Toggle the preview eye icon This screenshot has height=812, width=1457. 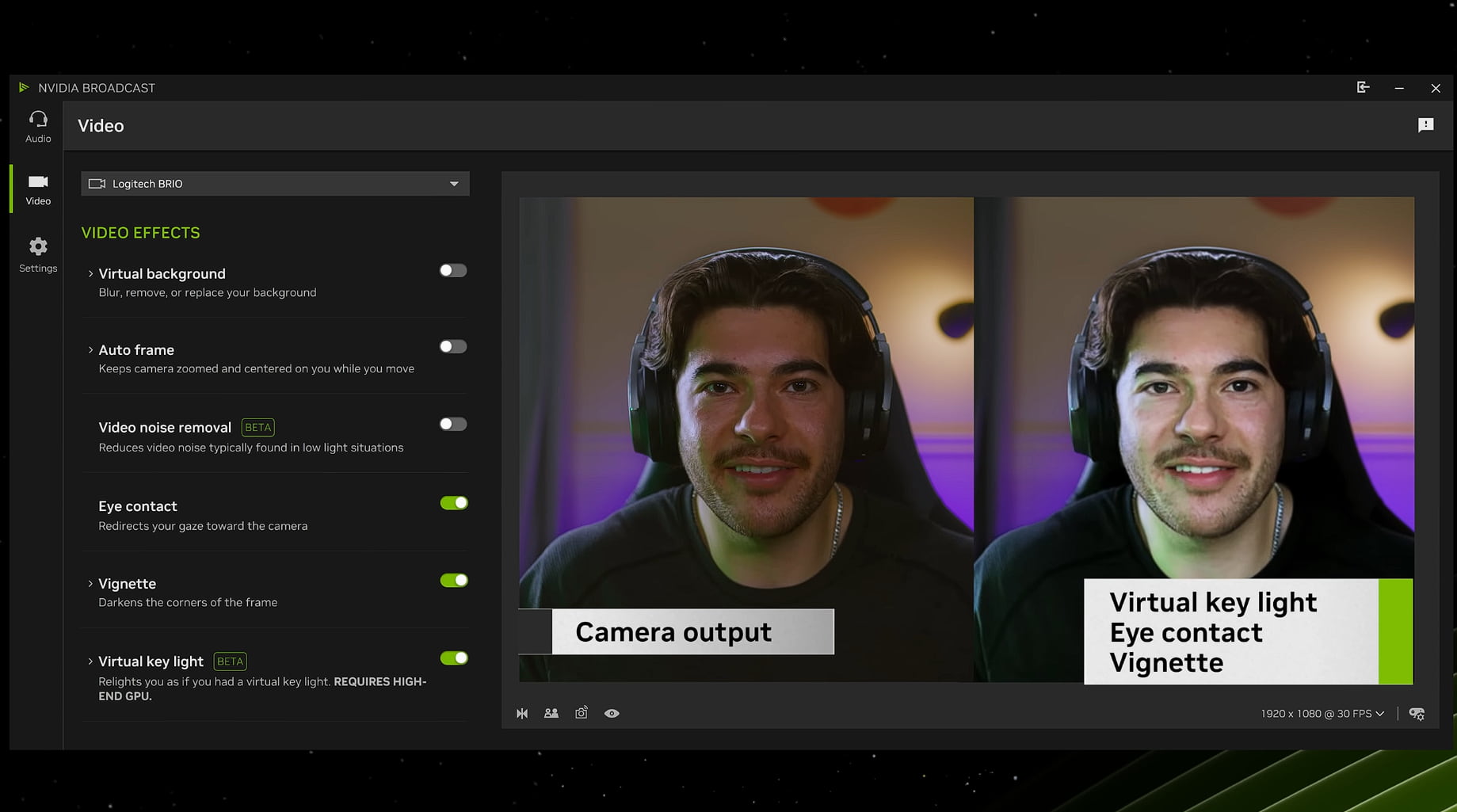(612, 713)
